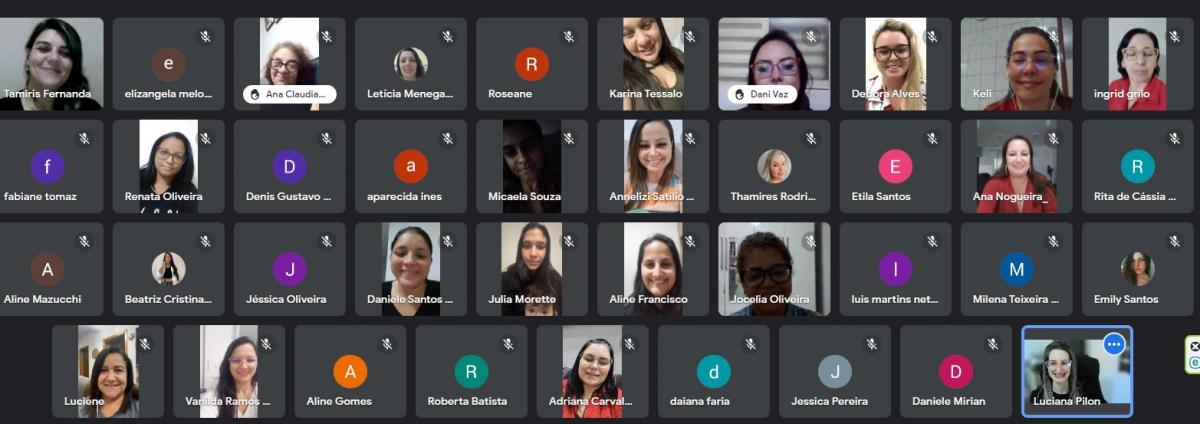Select Ana Nogueira's video tile
The height and width of the screenshot is (424, 1200).
click(1016, 166)
